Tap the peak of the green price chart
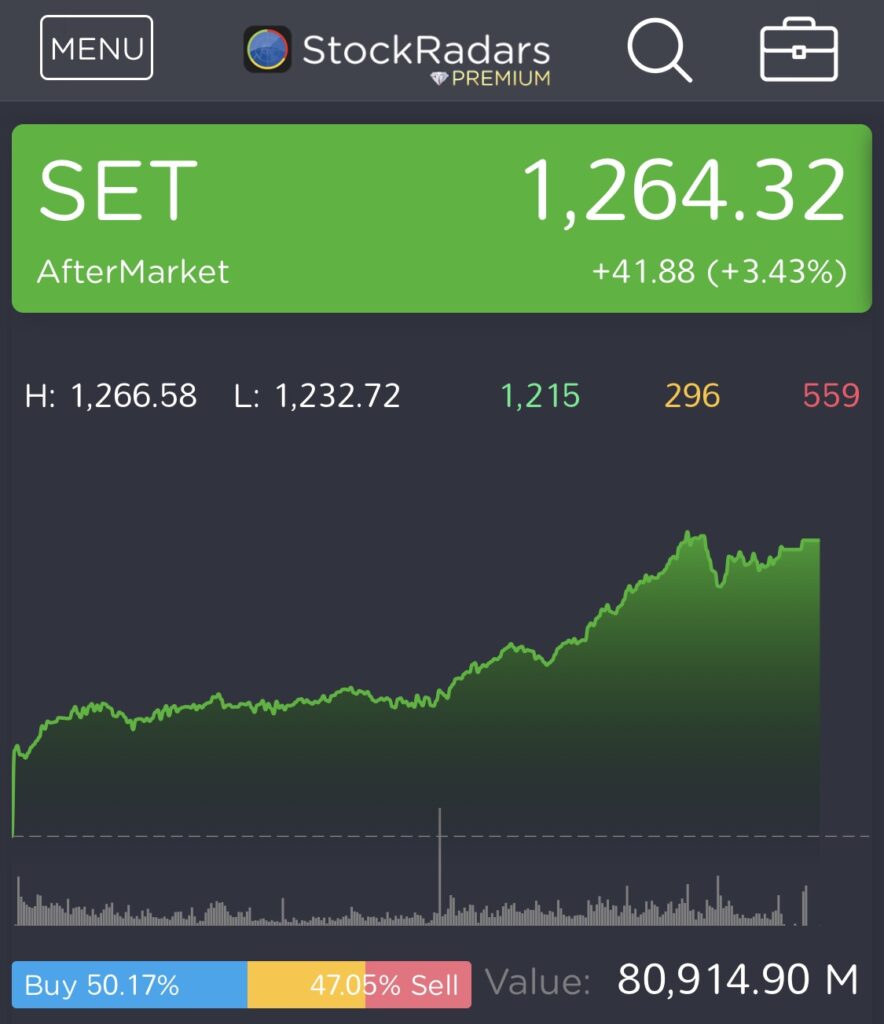The height and width of the screenshot is (1024, 884). click(x=689, y=535)
